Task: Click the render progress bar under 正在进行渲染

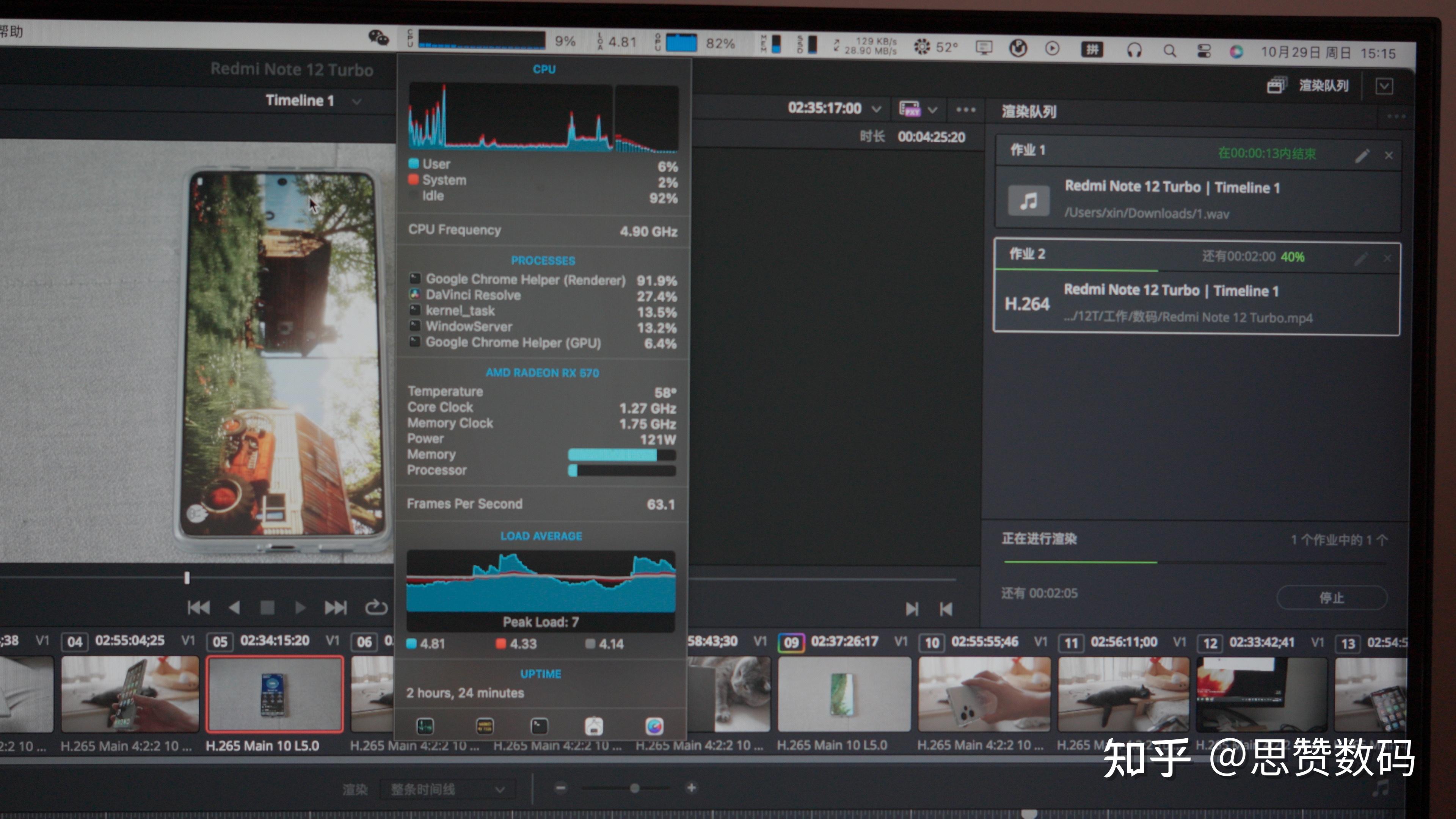Action: [x=1196, y=562]
